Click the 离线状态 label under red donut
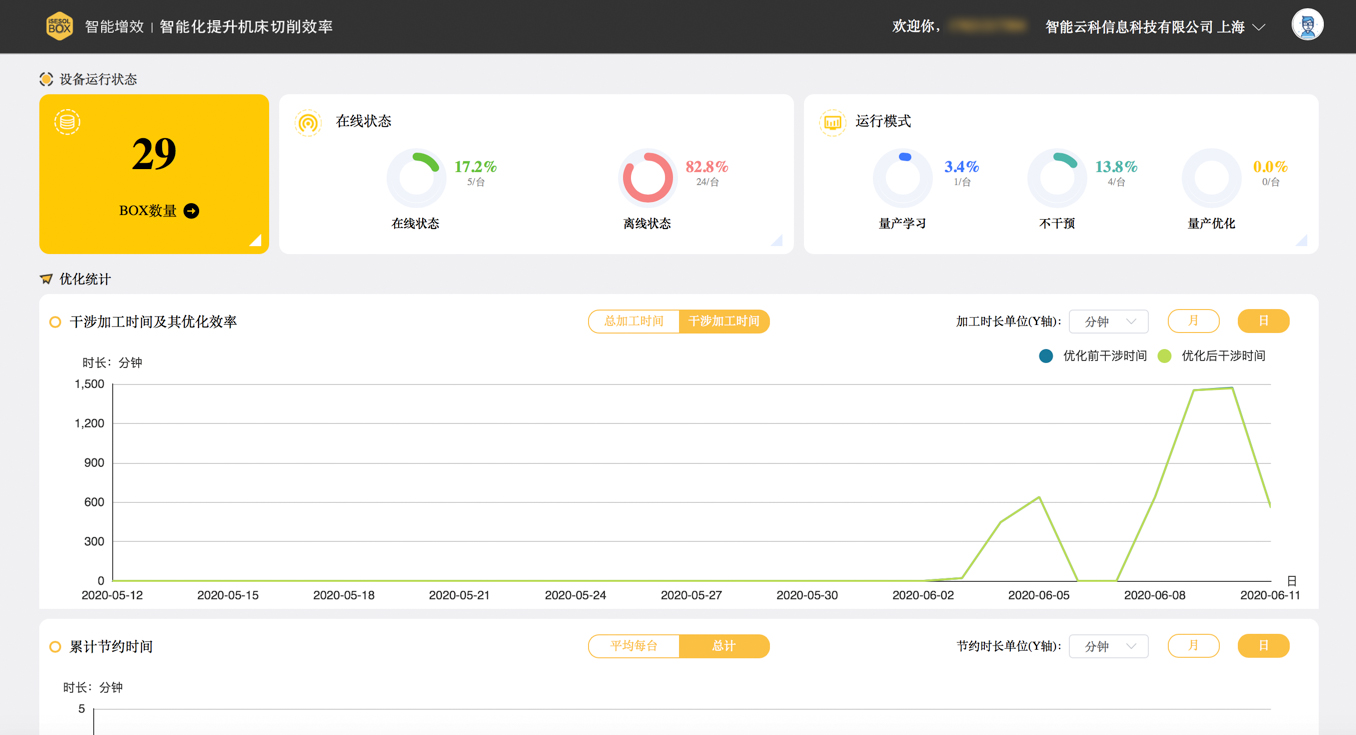 click(x=647, y=223)
